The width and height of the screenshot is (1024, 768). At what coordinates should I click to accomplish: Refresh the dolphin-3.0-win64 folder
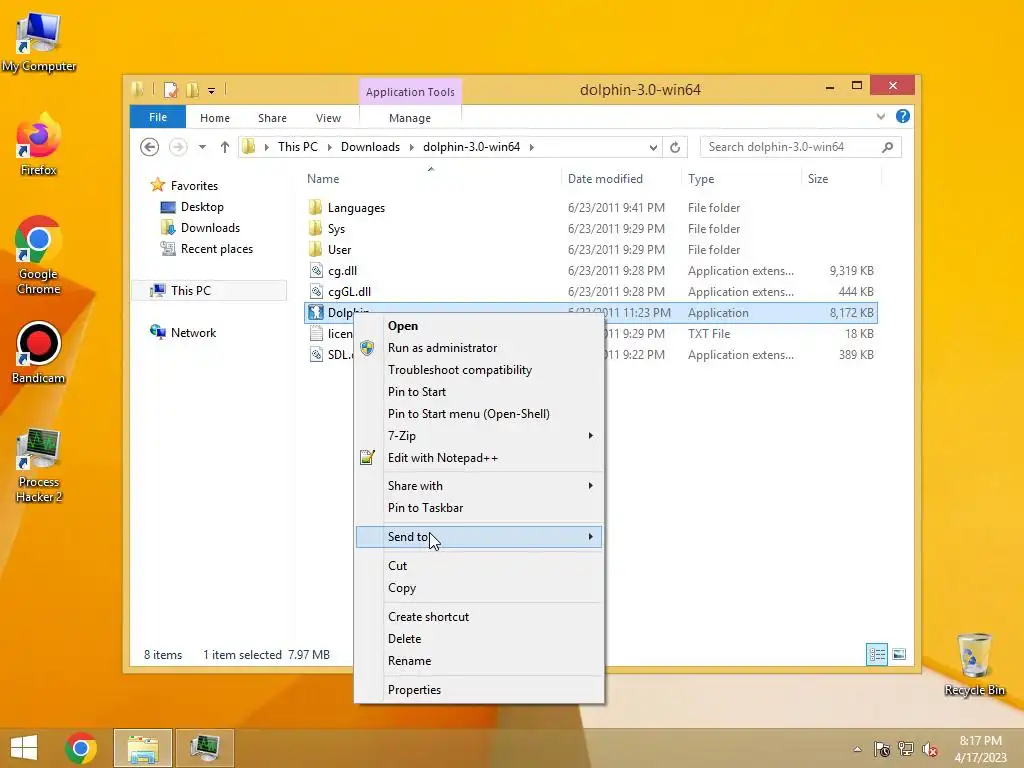coord(675,148)
